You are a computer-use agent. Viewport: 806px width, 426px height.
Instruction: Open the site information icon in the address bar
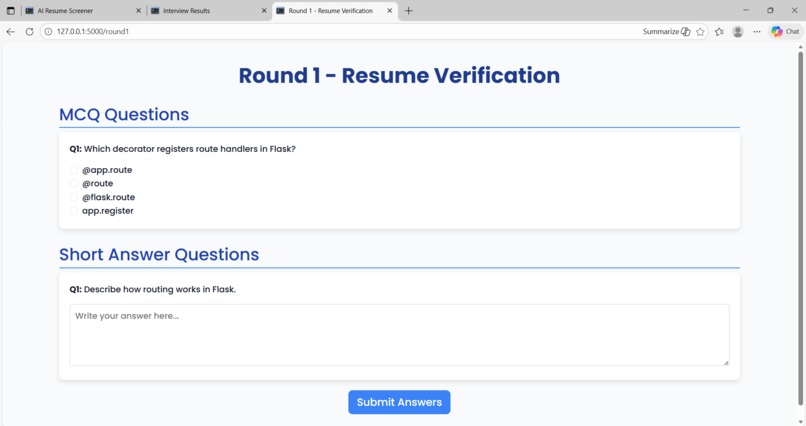[x=48, y=31]
